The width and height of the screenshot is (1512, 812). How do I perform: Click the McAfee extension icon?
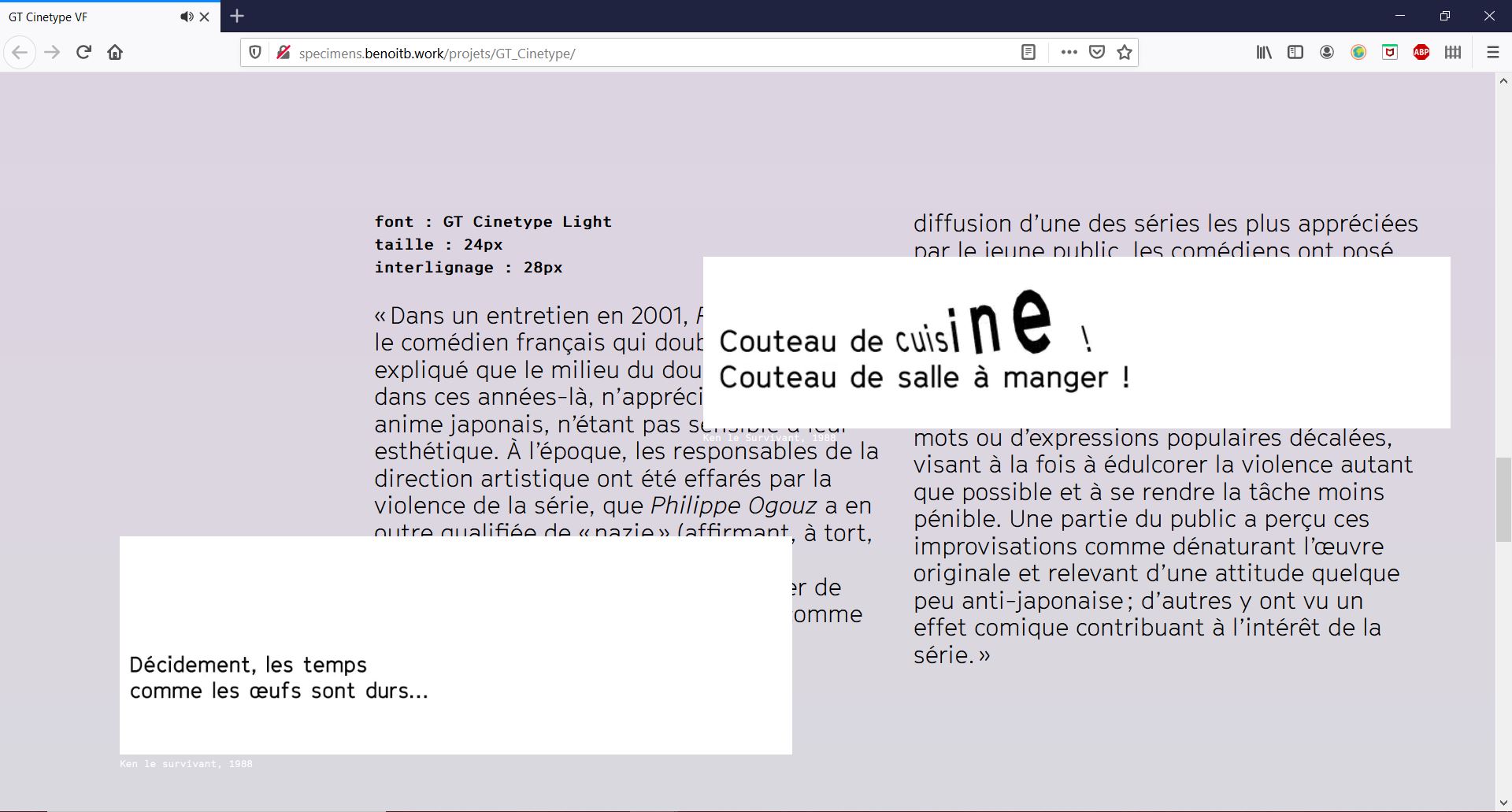[1390, 53]
